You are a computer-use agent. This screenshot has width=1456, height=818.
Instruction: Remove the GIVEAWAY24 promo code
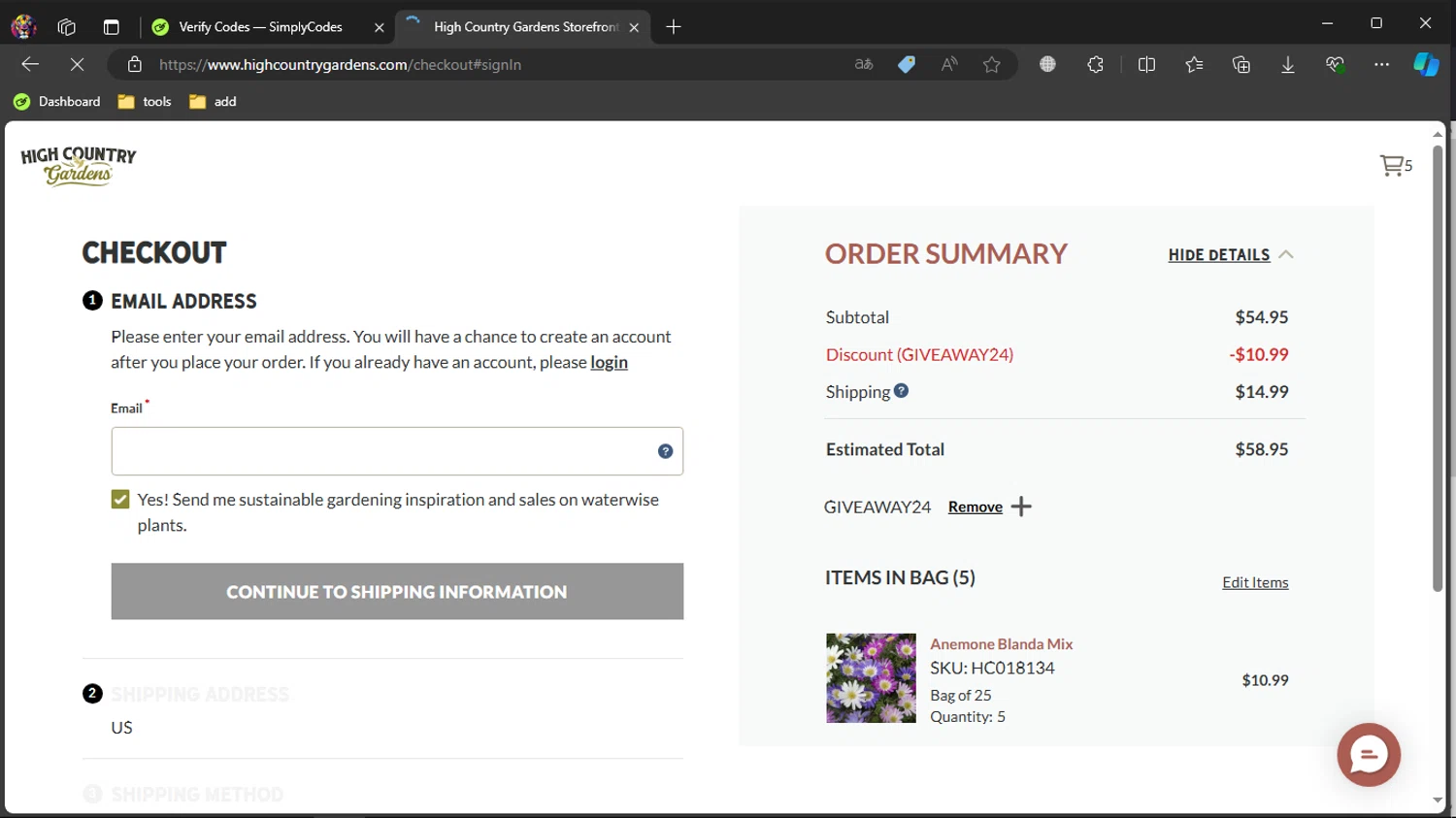tap(975, 507)
